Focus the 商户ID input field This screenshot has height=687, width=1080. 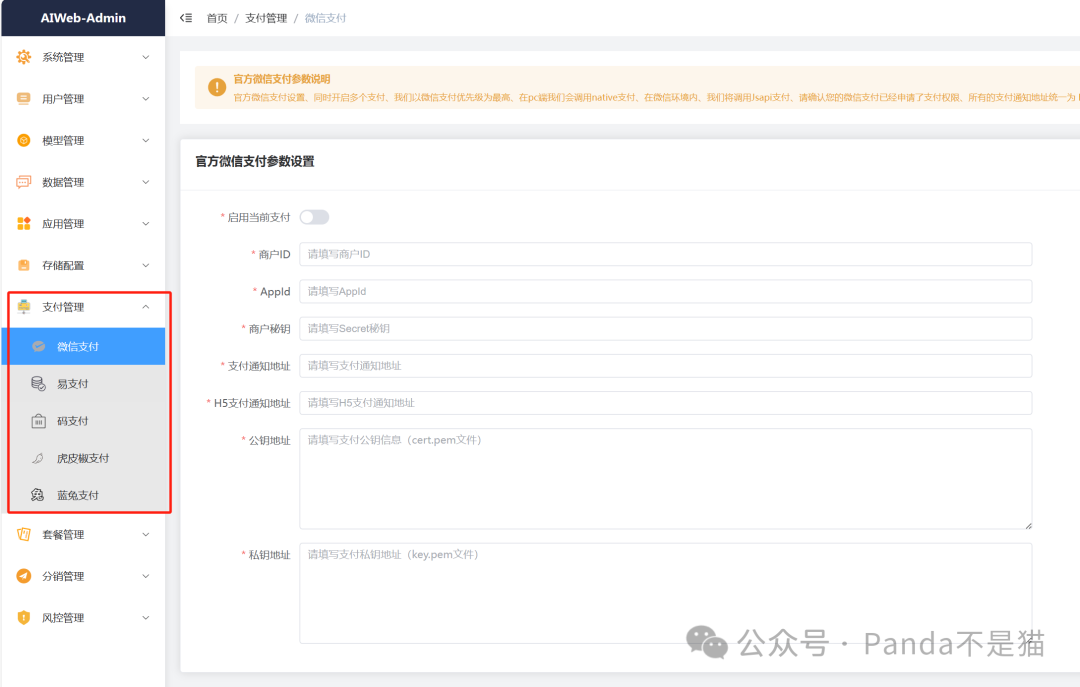click(665, 254)
